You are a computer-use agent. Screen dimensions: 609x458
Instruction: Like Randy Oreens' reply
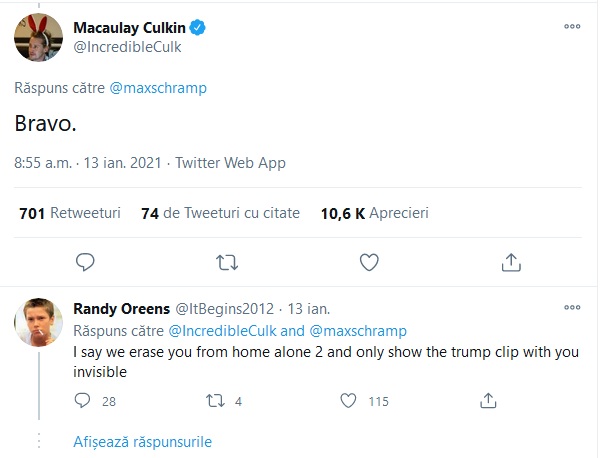point(348,401)
